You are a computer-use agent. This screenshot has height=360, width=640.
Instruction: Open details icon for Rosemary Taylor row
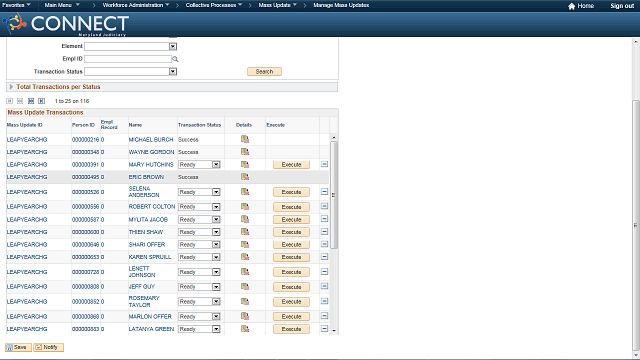coord(245,301)
